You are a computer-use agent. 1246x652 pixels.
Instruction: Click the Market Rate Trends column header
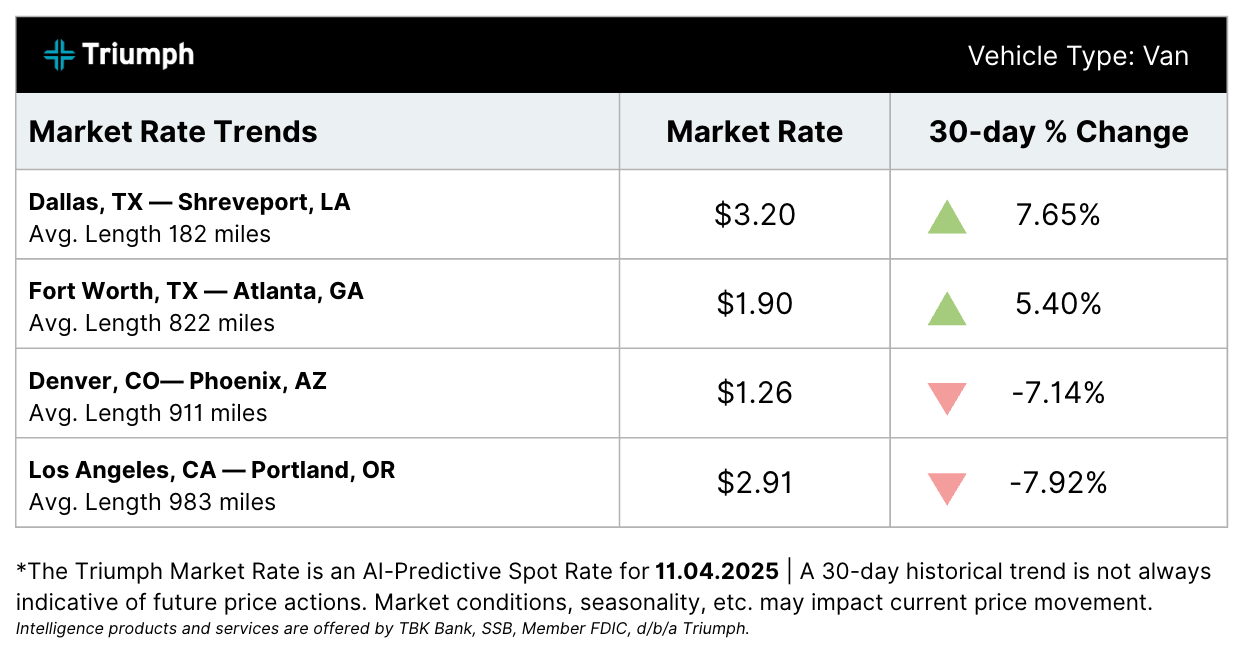pyautogui.click(x=173, y=132)
